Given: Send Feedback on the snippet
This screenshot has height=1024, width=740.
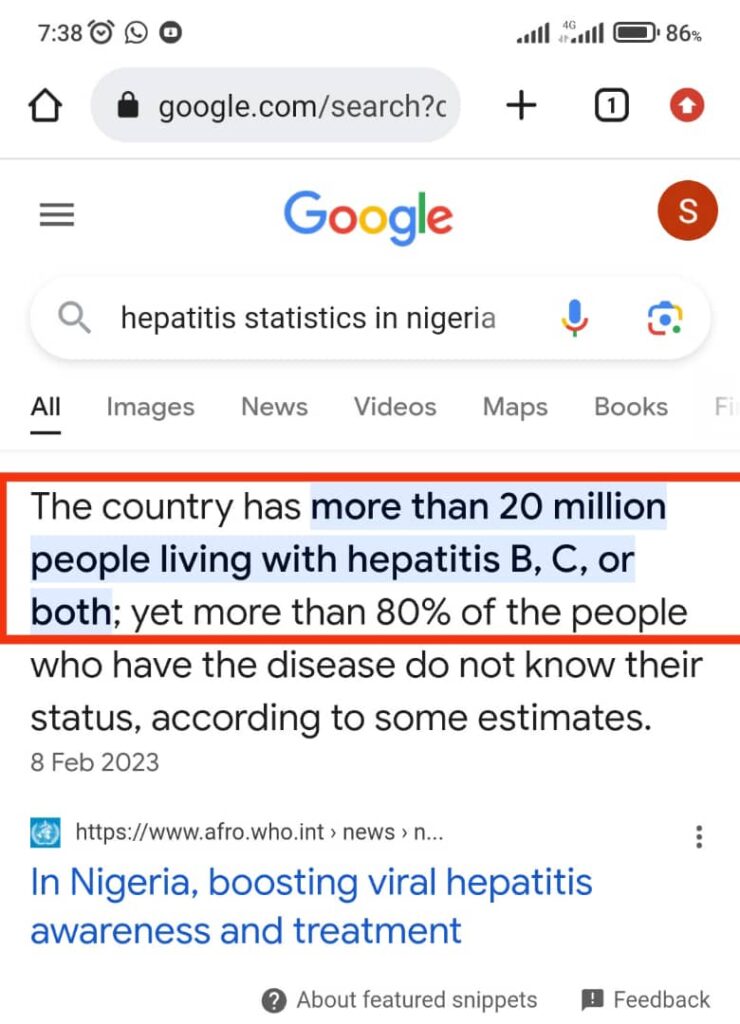Looking at the screenshot, I should 647,1000.
